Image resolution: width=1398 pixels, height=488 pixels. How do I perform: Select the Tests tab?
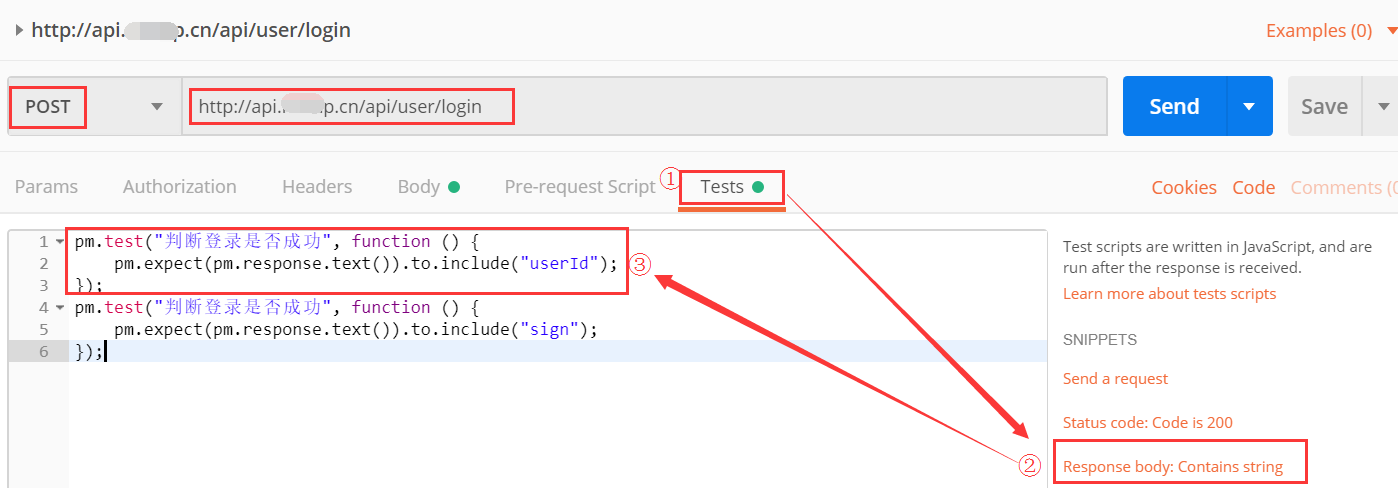pos(722,187)
